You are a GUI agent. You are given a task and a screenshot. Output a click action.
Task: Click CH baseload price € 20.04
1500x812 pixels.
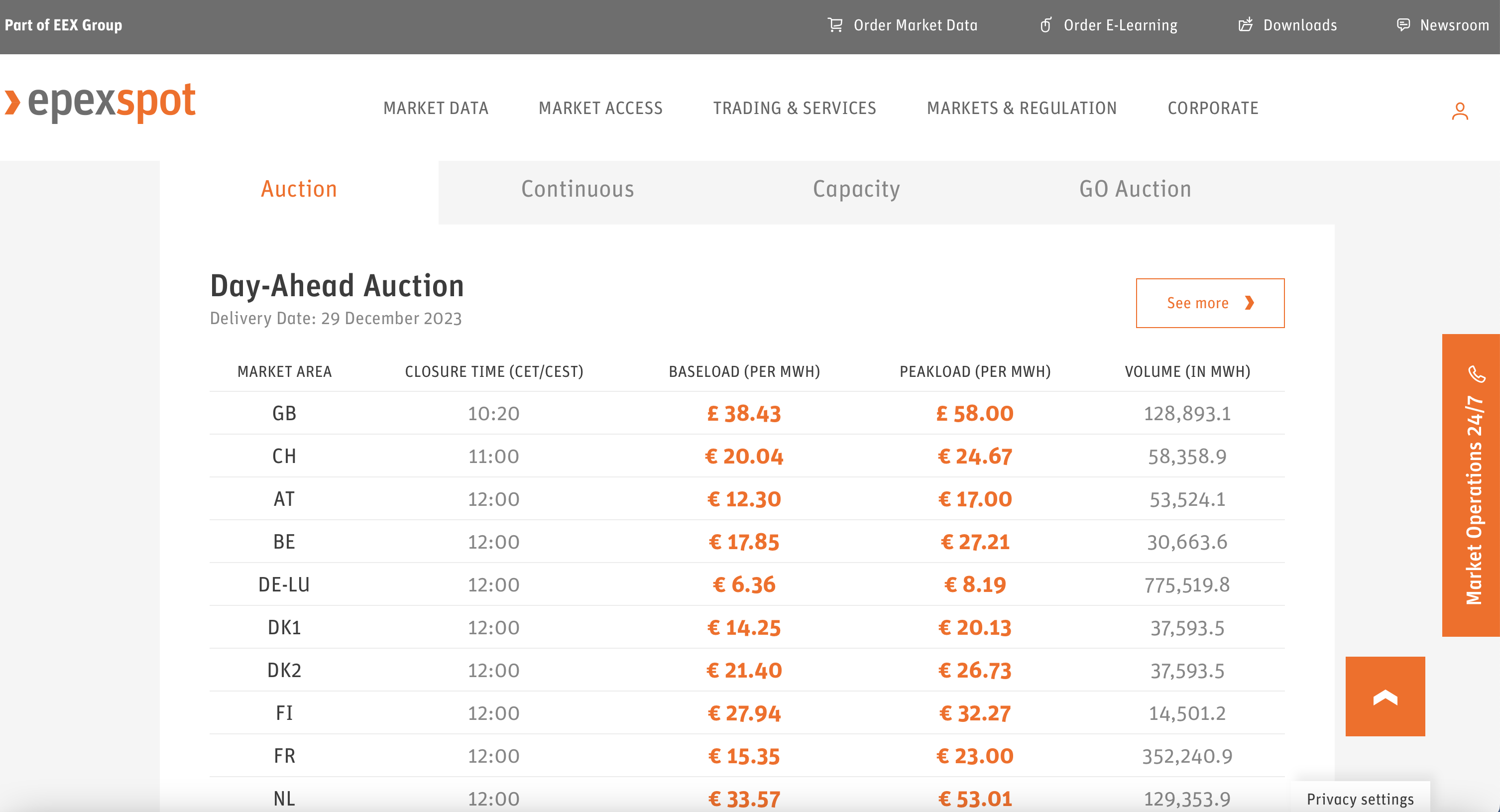click(x=744, y=457)
